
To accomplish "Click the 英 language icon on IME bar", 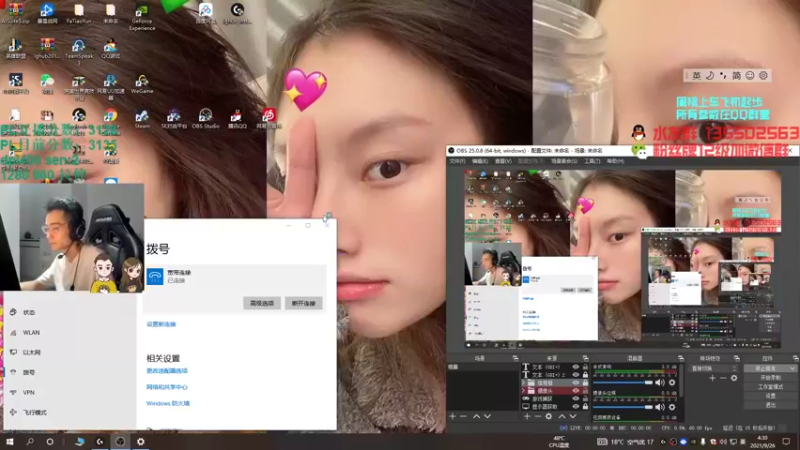I will [x=696, y=76].
